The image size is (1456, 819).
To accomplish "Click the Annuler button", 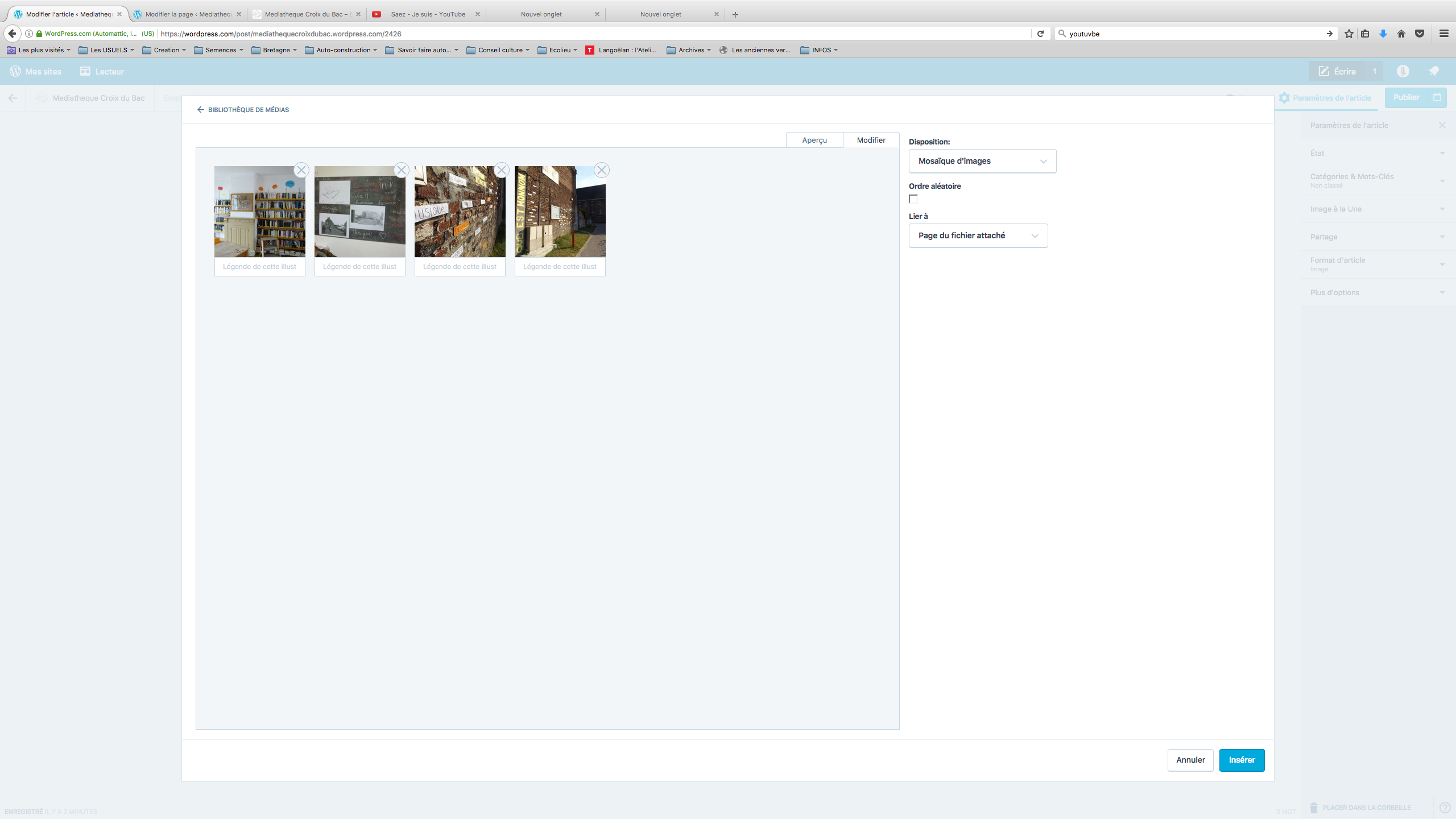I will 1190,760.
